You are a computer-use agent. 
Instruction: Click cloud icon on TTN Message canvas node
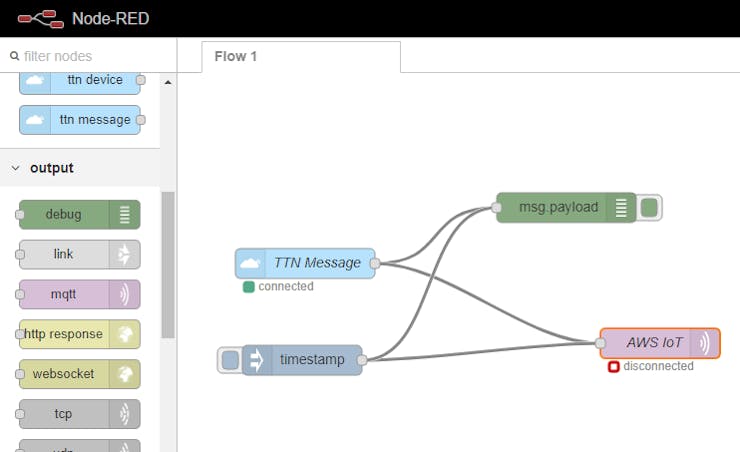pos(250,263)
